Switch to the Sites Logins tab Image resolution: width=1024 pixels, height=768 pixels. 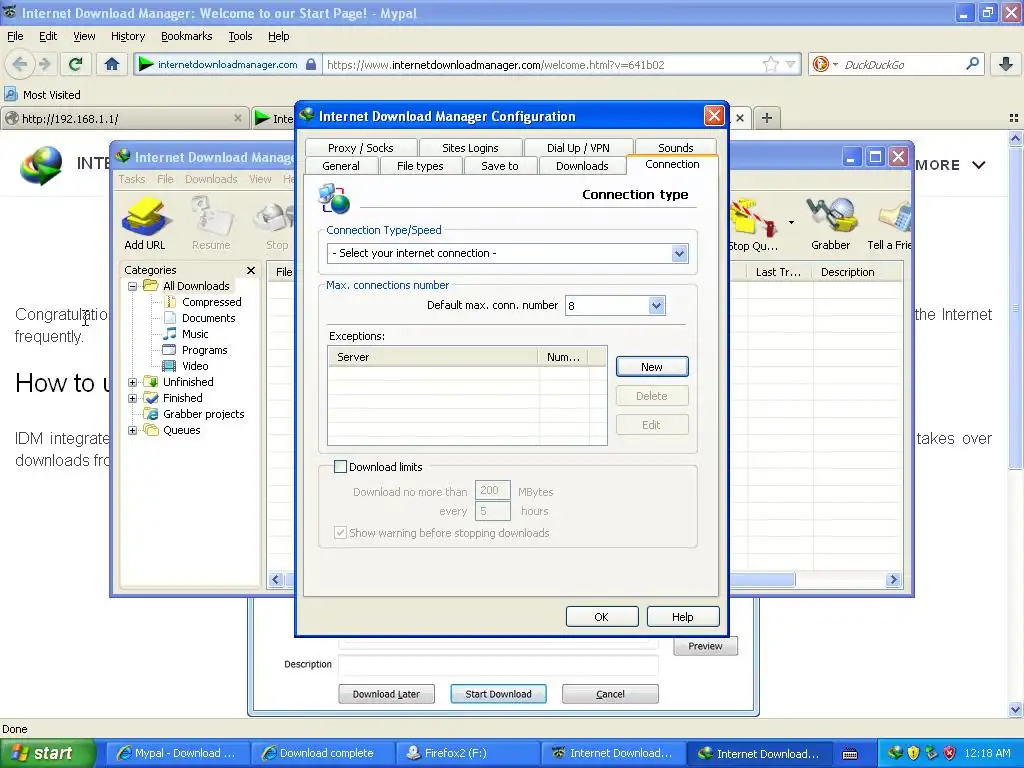pos(470,148)
